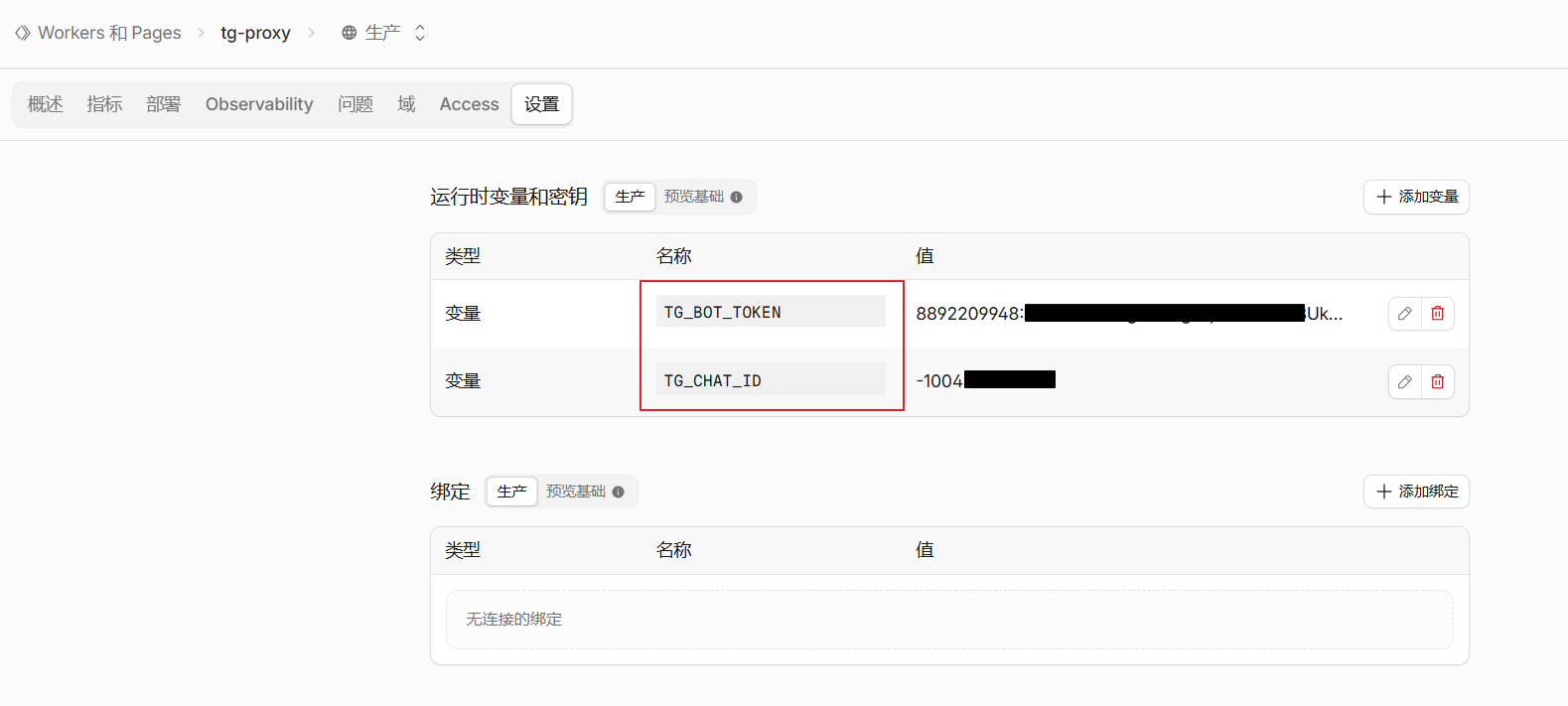The image size is (1568, 706).
Task: Open the Access tab
Action: click(x=469, y=104)
